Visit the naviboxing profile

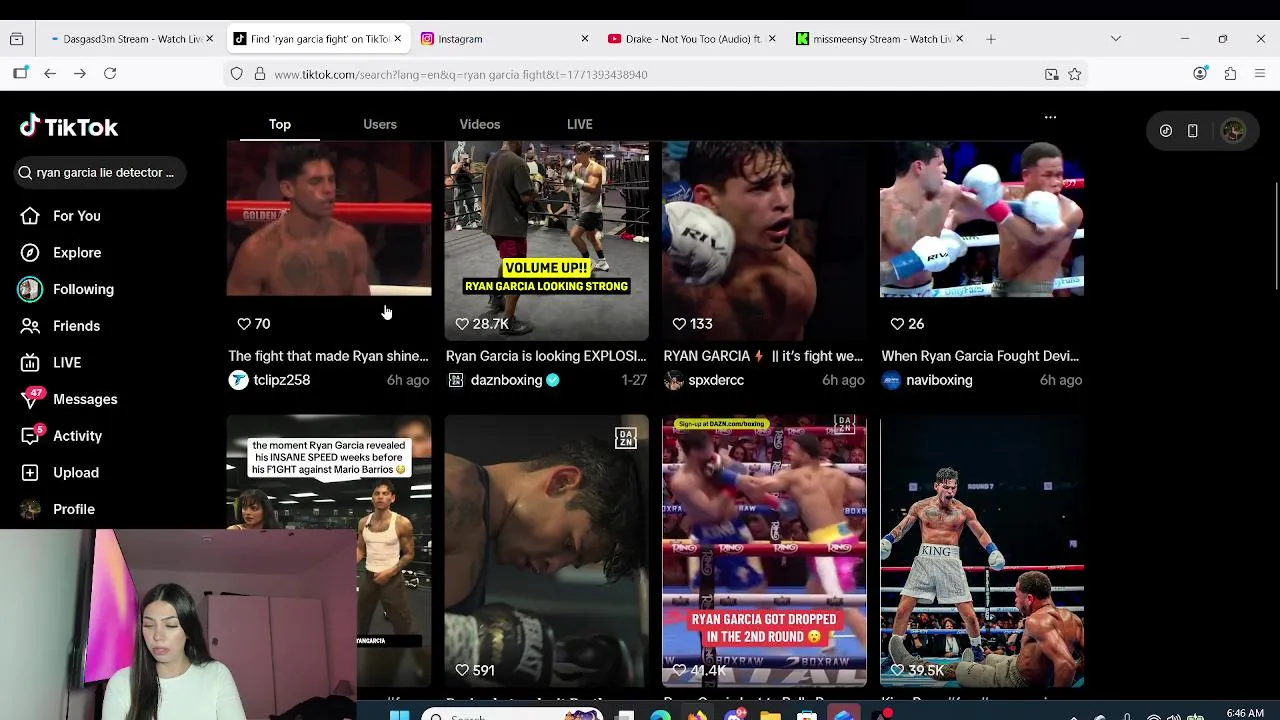pos(939,380)
